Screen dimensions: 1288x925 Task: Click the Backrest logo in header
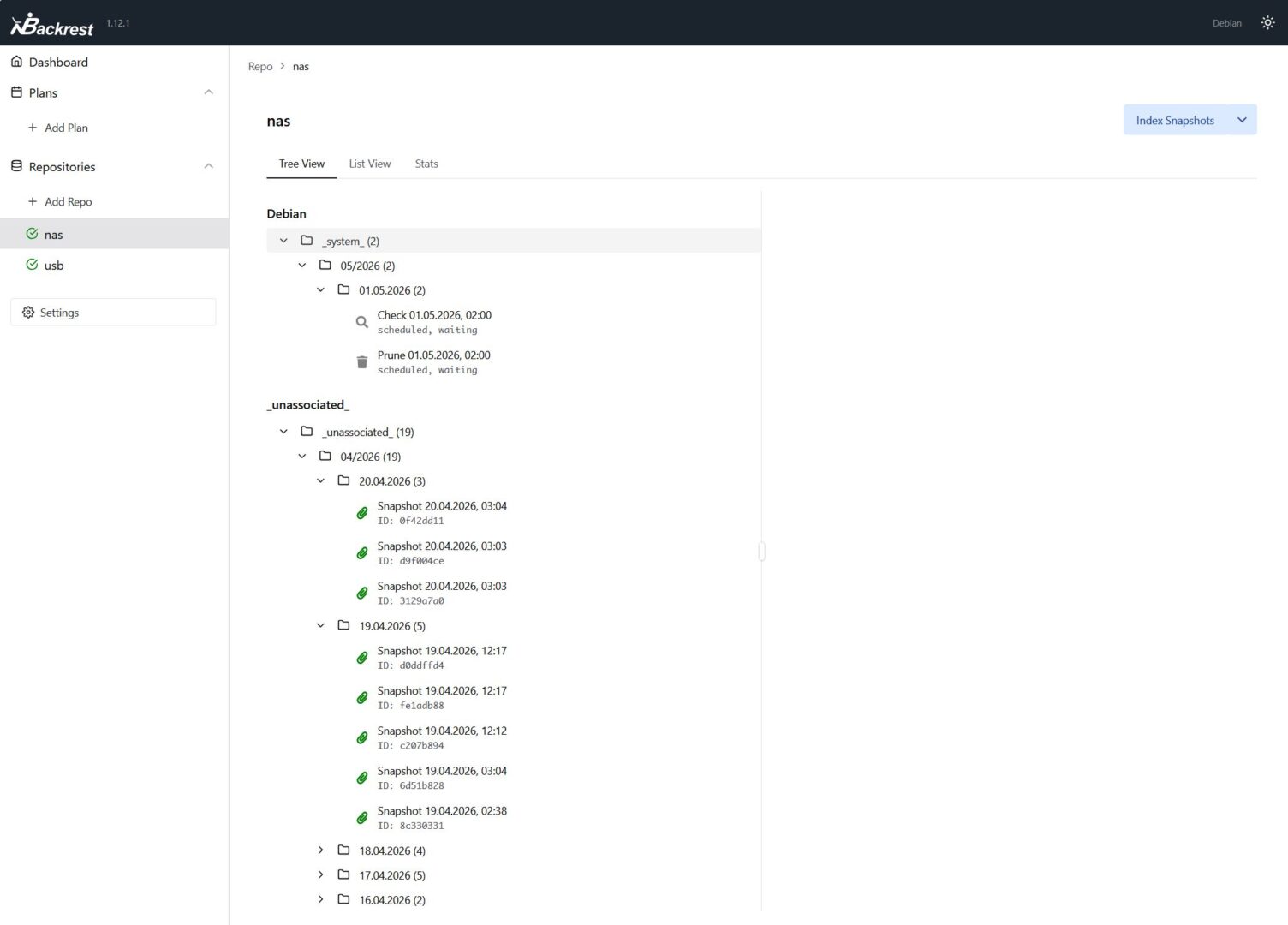tap(51, 24)
